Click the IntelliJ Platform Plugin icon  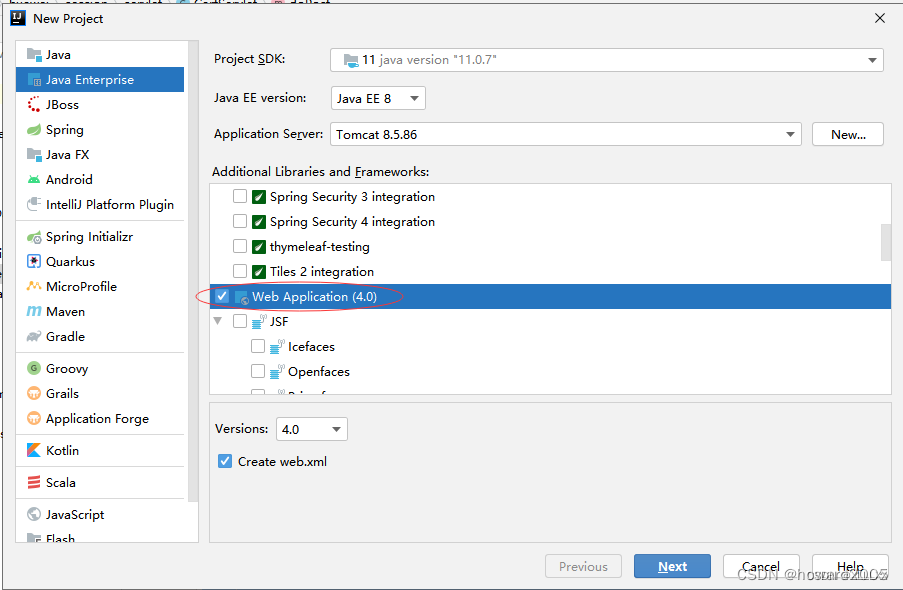(34, 205)
